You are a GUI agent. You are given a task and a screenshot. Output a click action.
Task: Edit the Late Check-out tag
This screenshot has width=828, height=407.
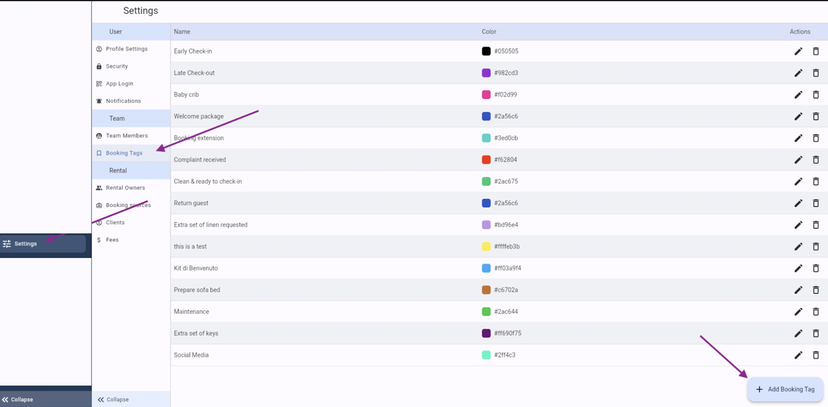(x=798, y=73)
